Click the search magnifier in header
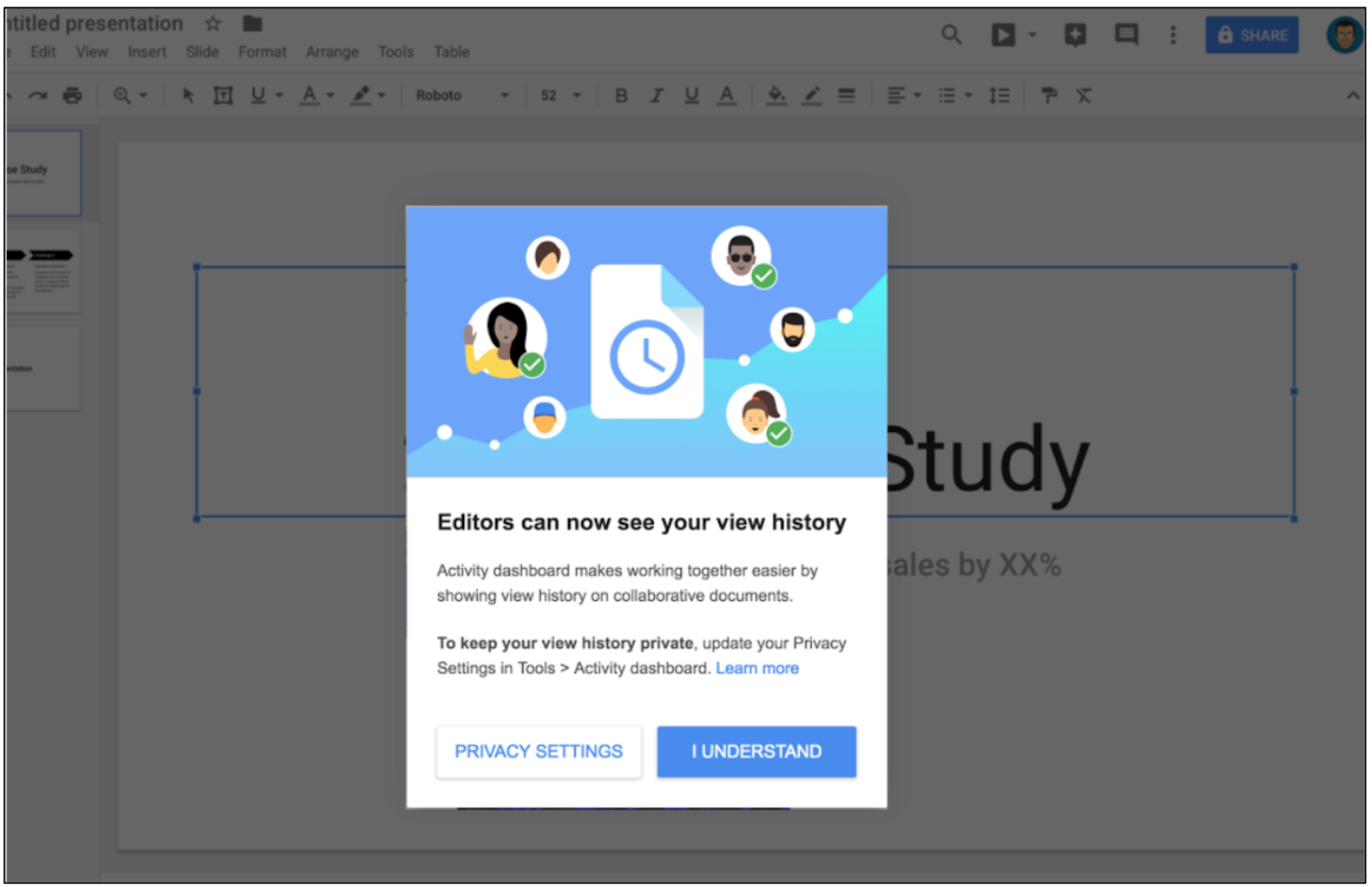 point(951,34)
